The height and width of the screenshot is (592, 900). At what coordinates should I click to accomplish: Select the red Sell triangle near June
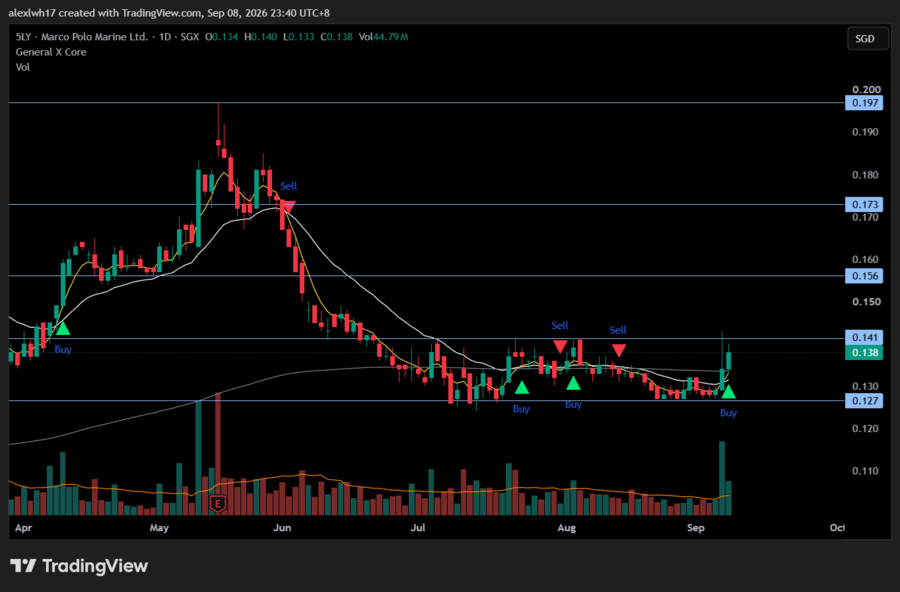(289, 207)
